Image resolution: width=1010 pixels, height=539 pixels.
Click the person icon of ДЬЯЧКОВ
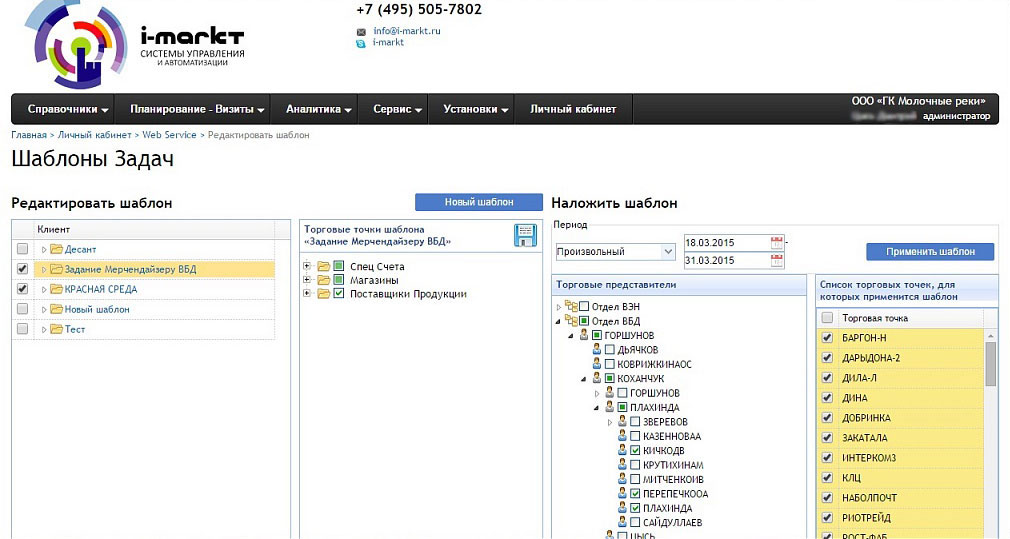click(x=597, y=349)
